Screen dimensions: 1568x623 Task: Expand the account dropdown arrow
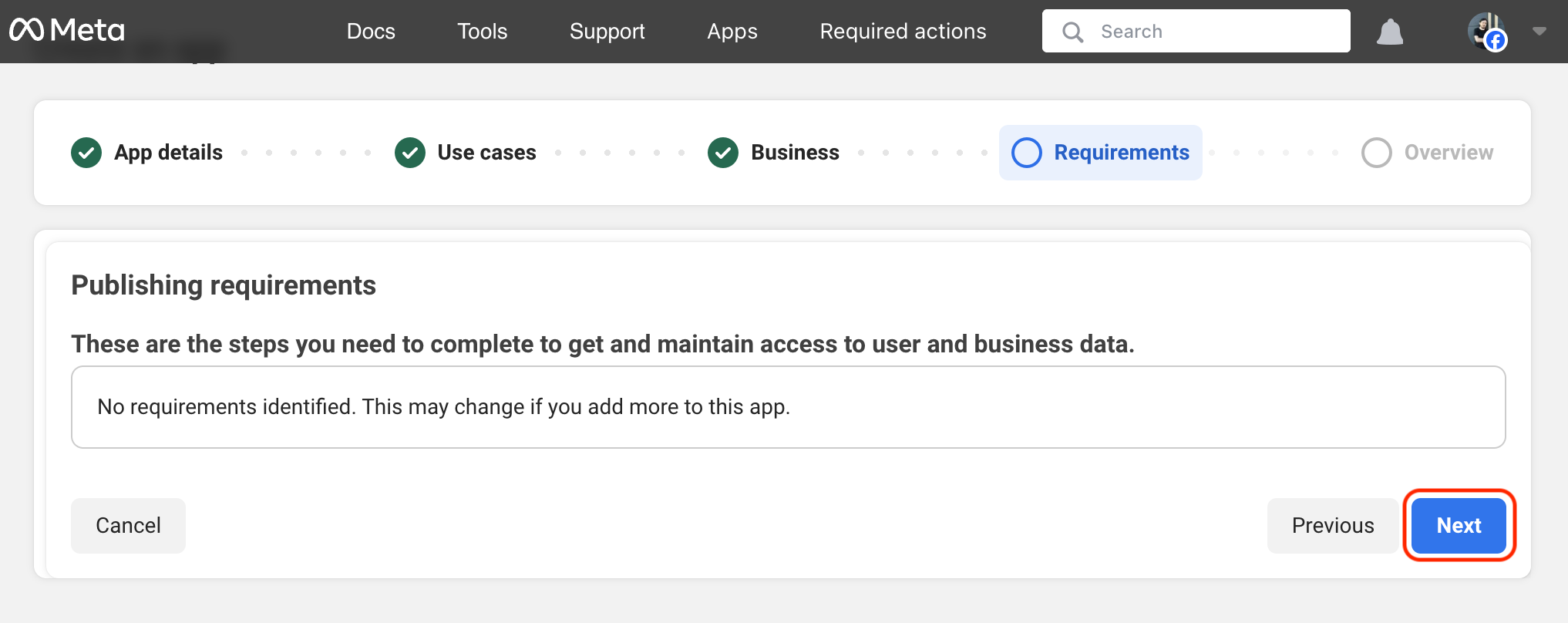[x=1539, y=32]
